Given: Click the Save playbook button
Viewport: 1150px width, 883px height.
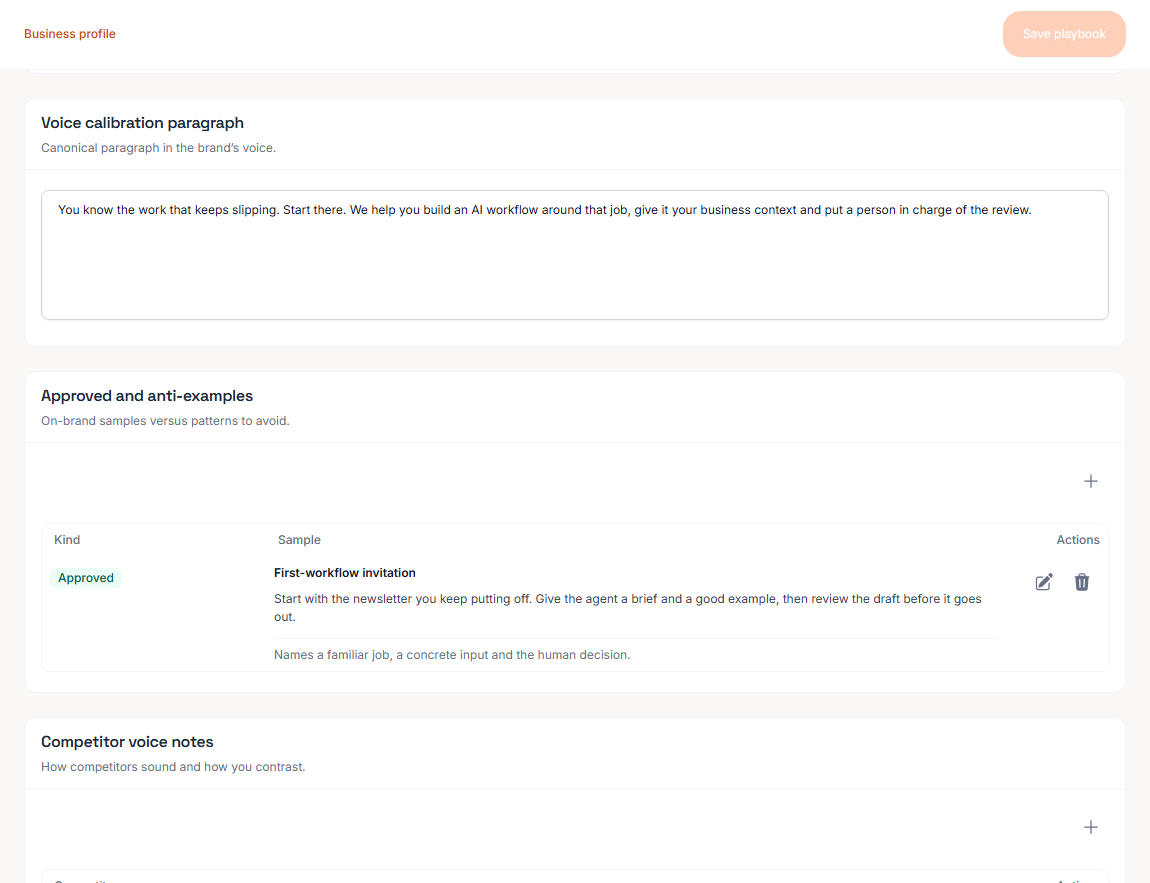Looking at the screenshot, I should (1063, 34).
